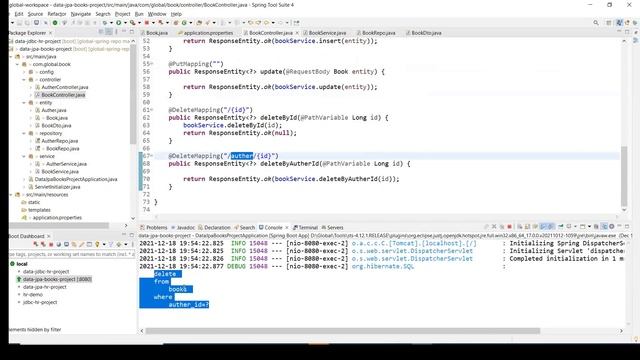This screenshot has height=360, width=640.
Task: Click the green Run button in toolbar
Action: (118, 23)
